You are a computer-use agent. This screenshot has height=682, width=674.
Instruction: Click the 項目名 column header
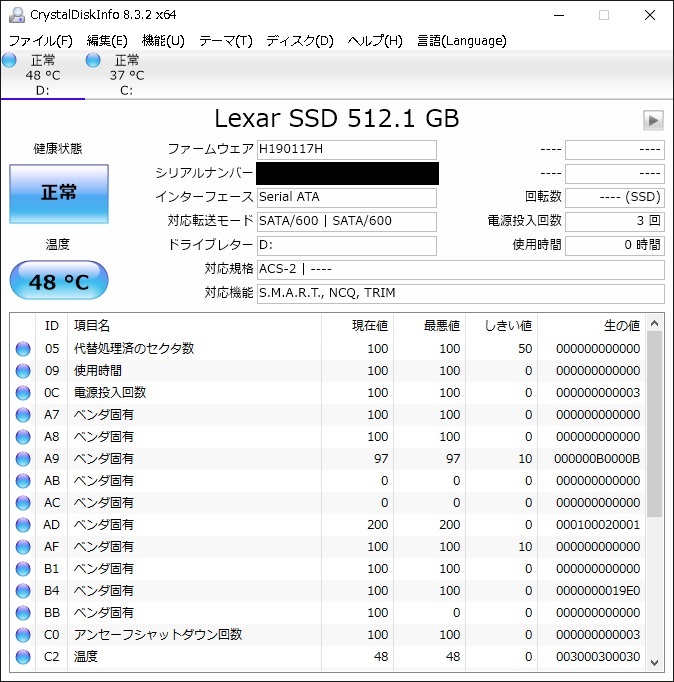pos(194,325)
